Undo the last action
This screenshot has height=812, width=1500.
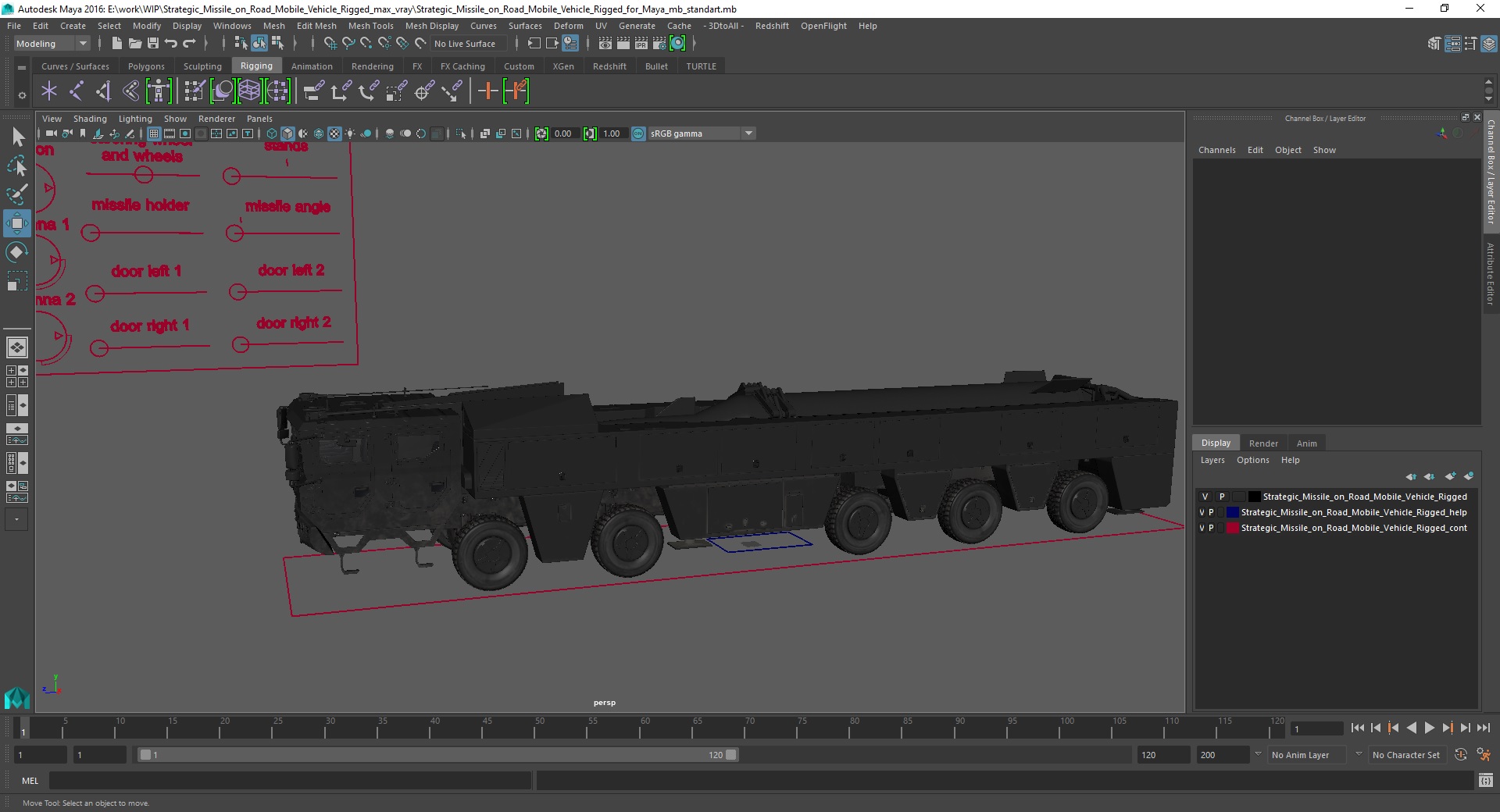(171, 44)
